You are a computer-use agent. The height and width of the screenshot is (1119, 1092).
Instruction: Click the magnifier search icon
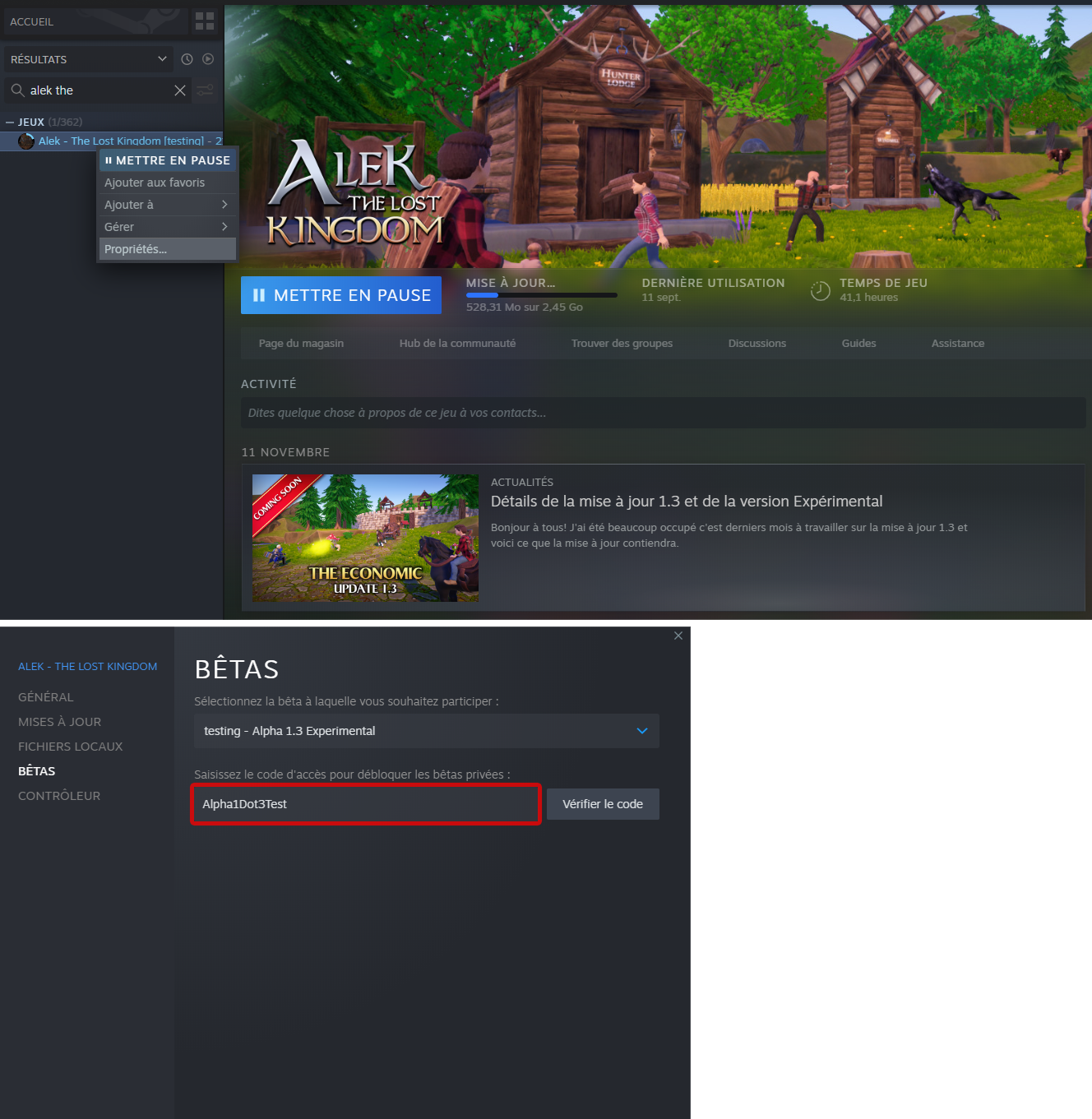tap(17, 90)
